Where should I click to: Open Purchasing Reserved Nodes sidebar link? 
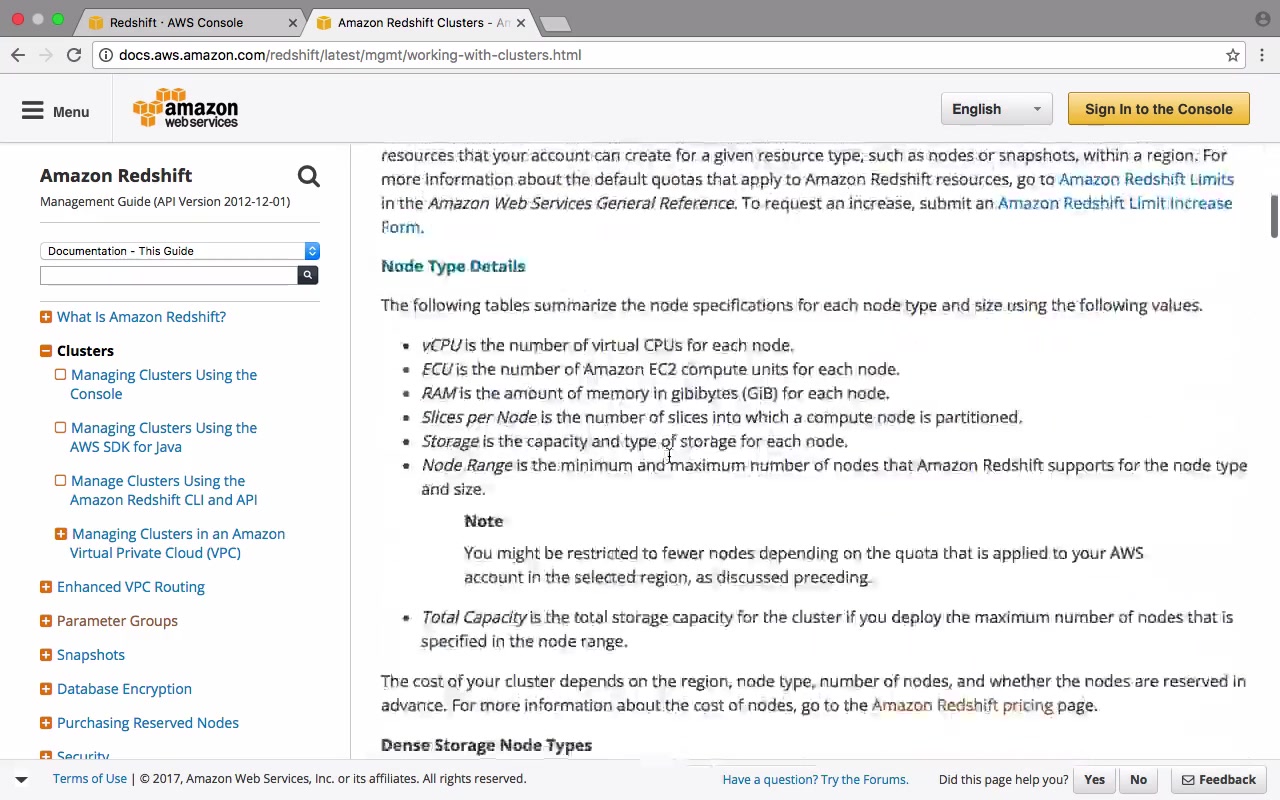[148, 723]
